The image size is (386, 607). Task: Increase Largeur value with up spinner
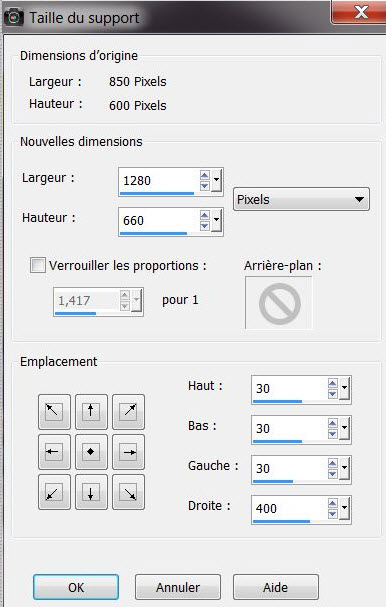pyautogui.click(x=205, y=175)
